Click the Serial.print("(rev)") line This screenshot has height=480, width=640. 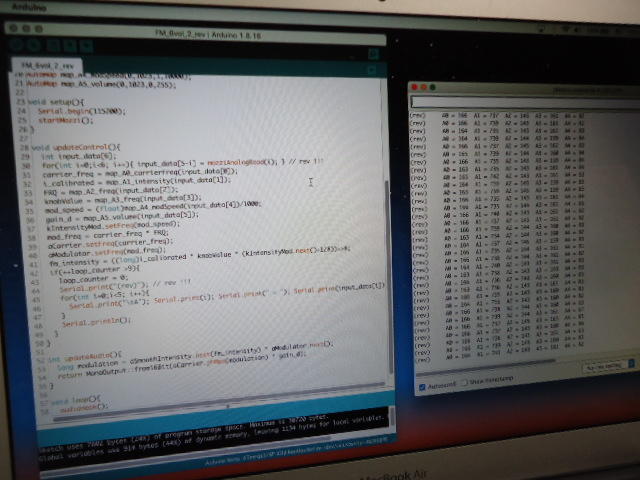click(x=104, y=286)
